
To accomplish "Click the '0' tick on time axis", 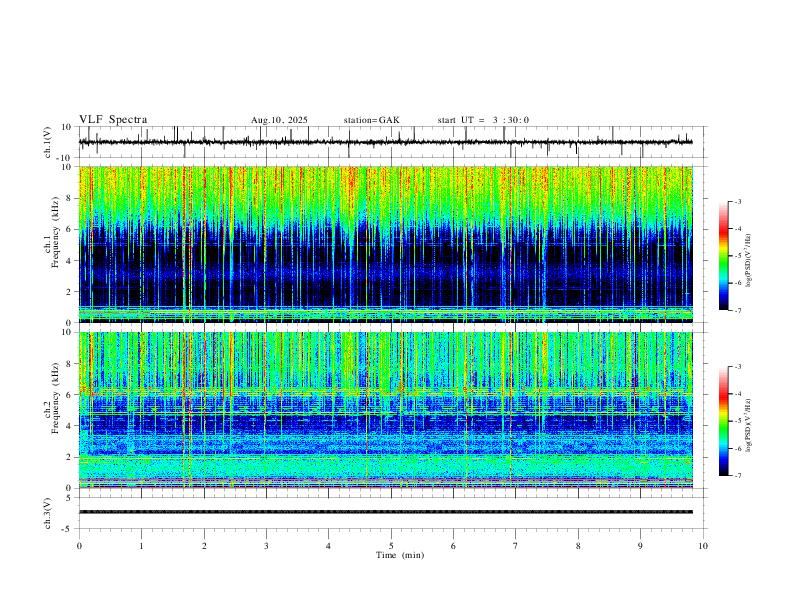I will click(x=79, y=546).
